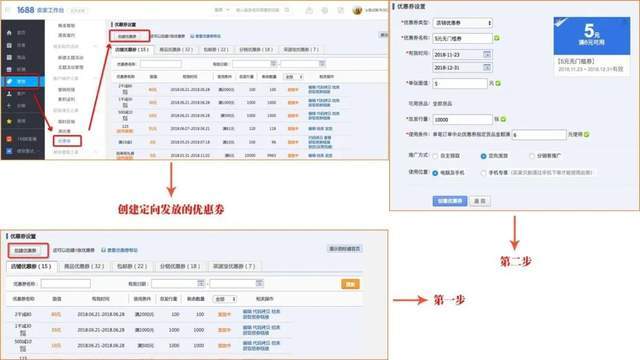Click the gray button at the right of the enlarged list header
Image resolution: width=640 pixels, height=360 pixels.
click(345, 249)
